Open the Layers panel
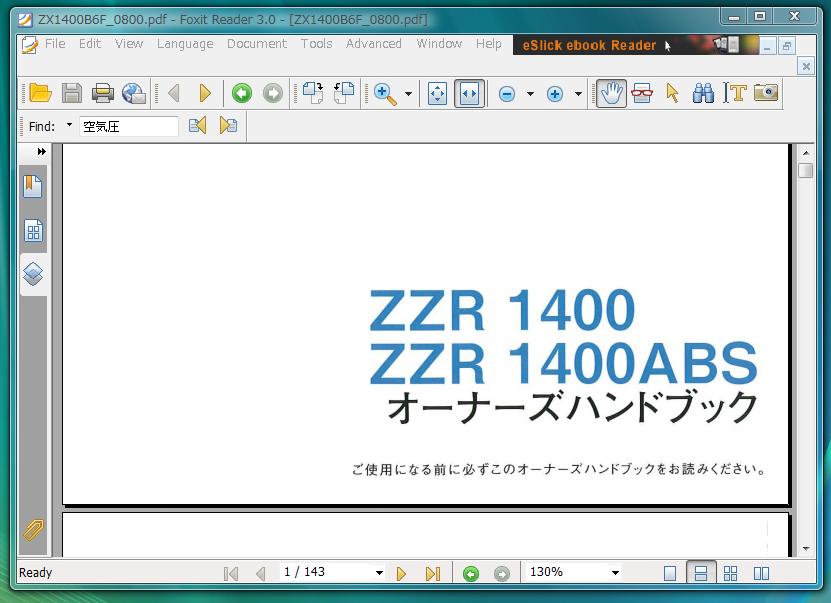 pyautogui.click(x=33, y=274)
